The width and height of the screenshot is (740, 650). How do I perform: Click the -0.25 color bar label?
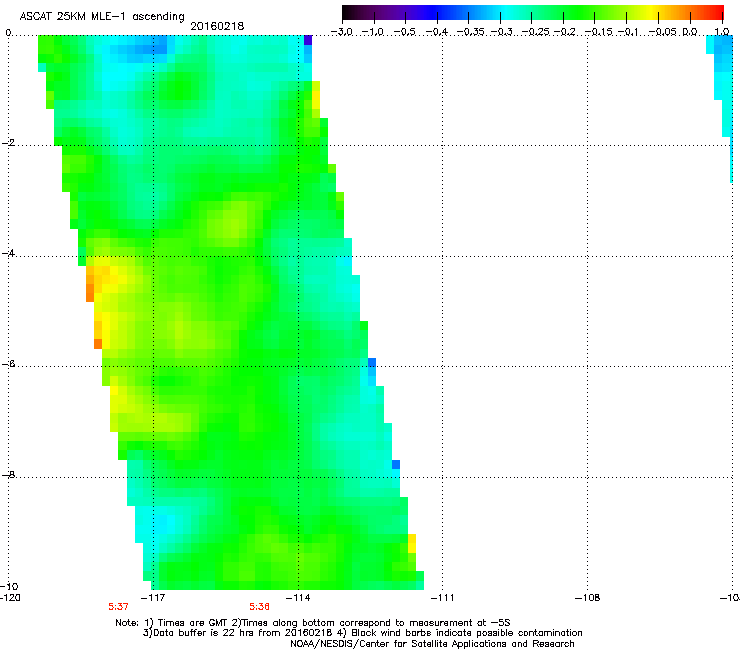(536, 32)
